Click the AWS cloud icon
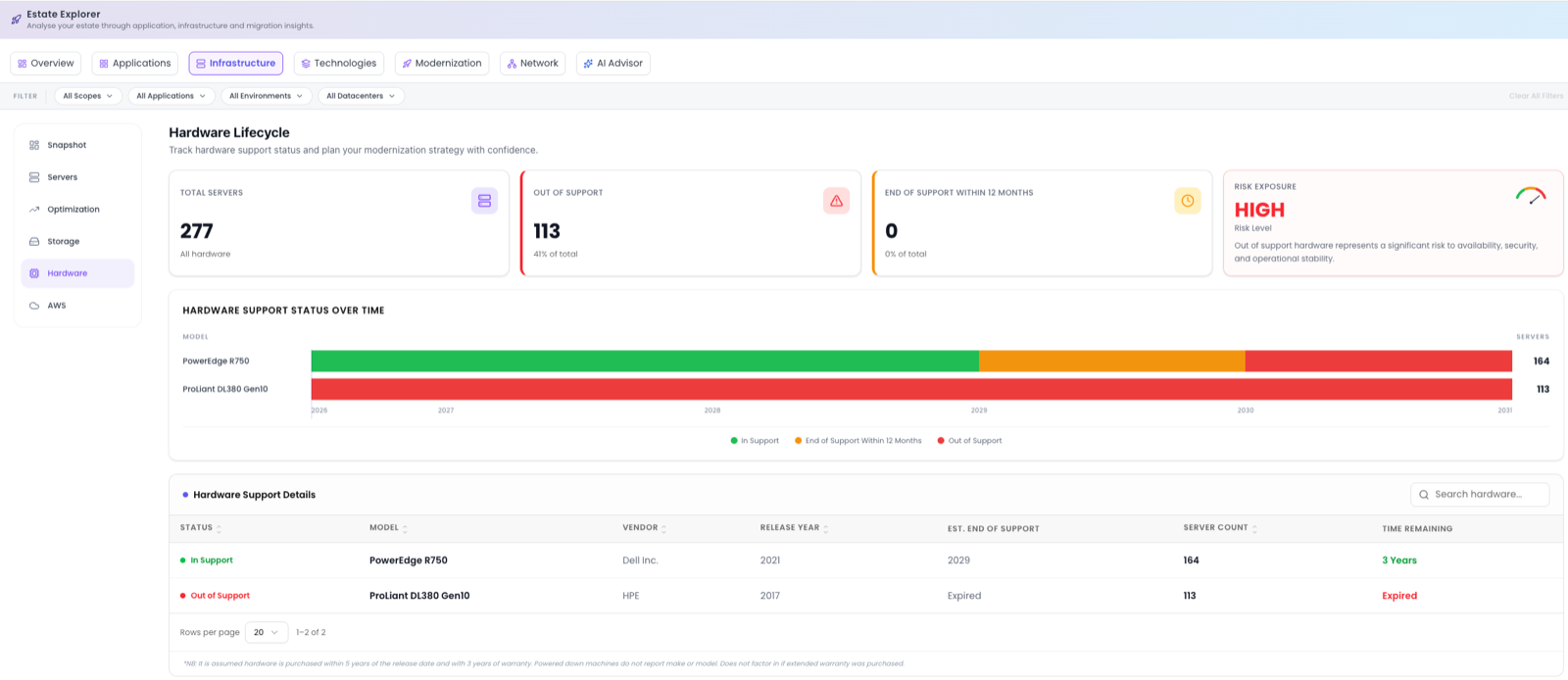Viewport: 1568px width, 680px height. coord(34,306)
